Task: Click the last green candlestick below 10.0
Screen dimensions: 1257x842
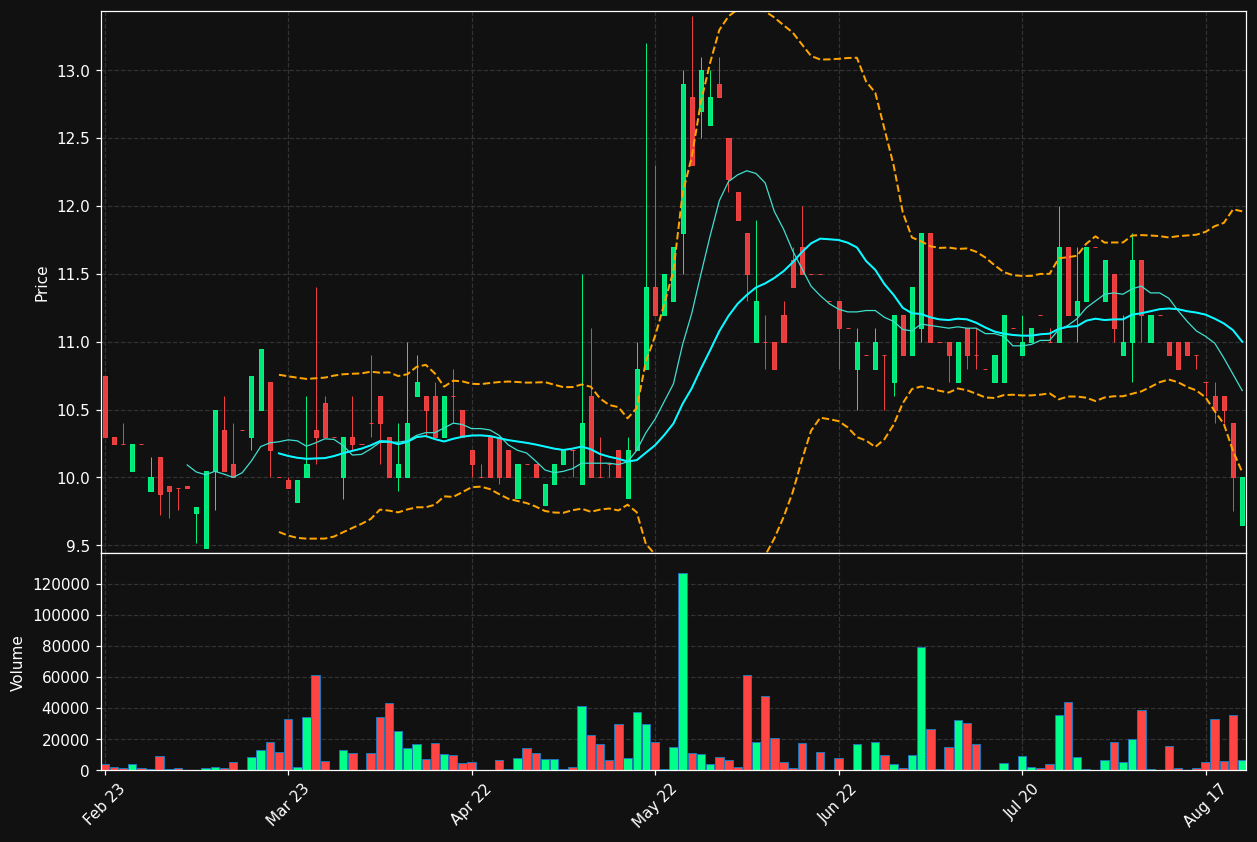Action: (x=1243, y=502)
